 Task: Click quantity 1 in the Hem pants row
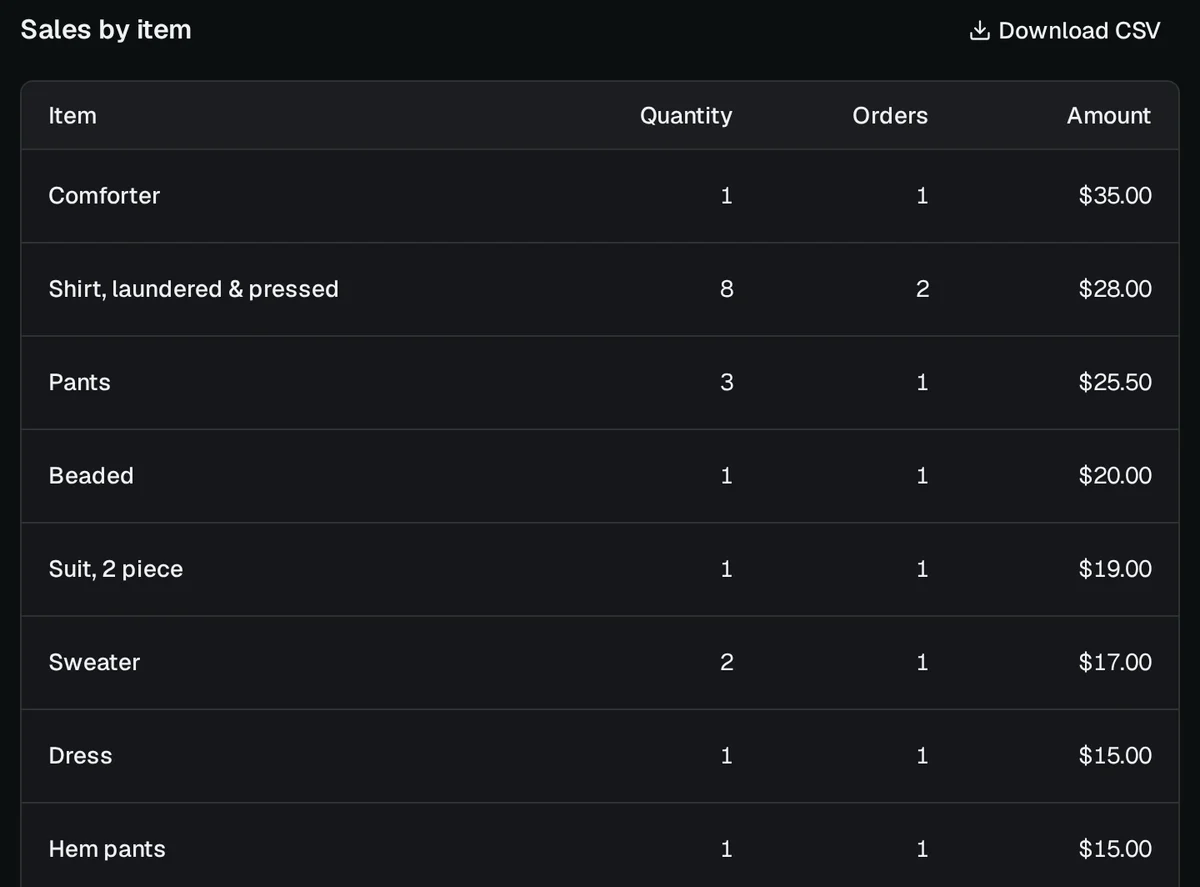point(726,849)
